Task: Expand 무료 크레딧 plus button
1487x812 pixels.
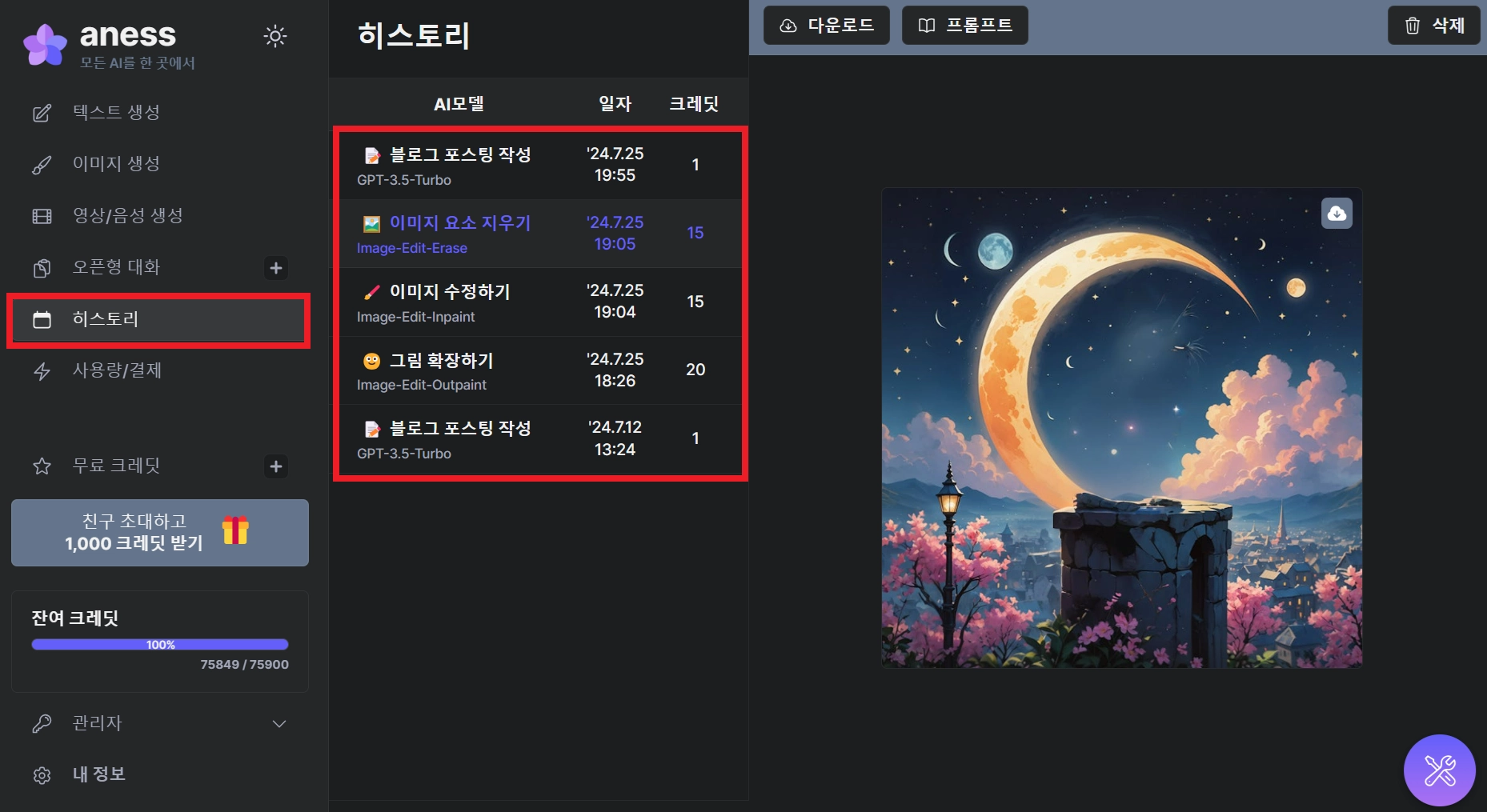Action: (x=276, y=466)
